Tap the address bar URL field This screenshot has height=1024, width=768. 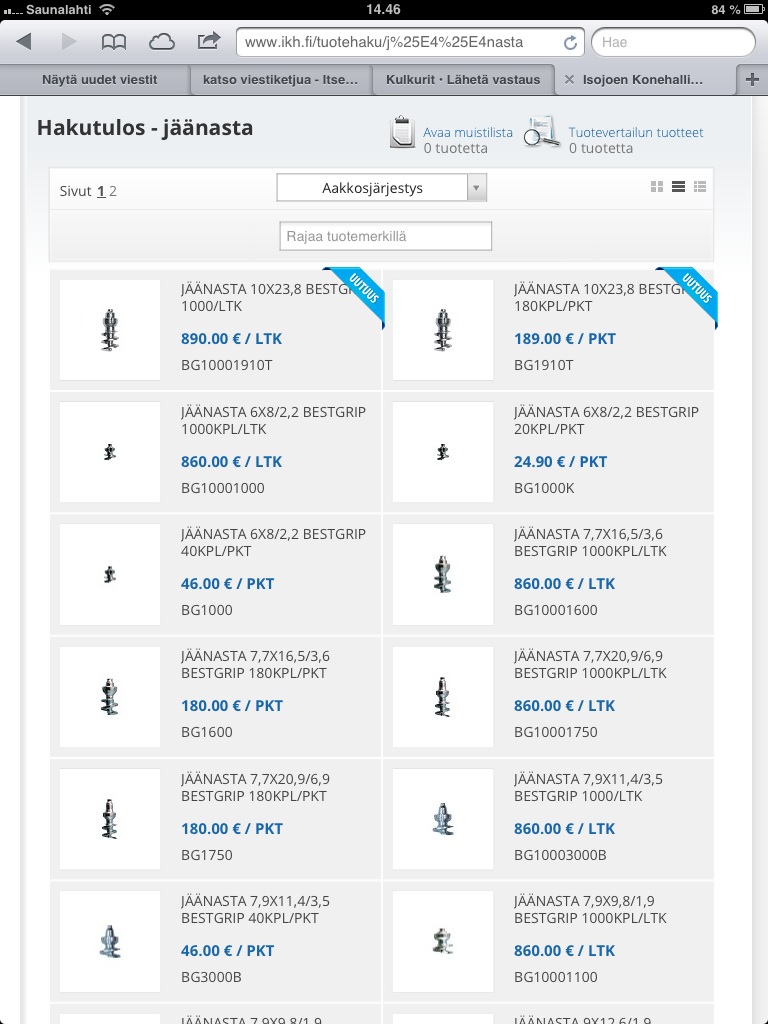pyautogui.click(x=400, y=43)
